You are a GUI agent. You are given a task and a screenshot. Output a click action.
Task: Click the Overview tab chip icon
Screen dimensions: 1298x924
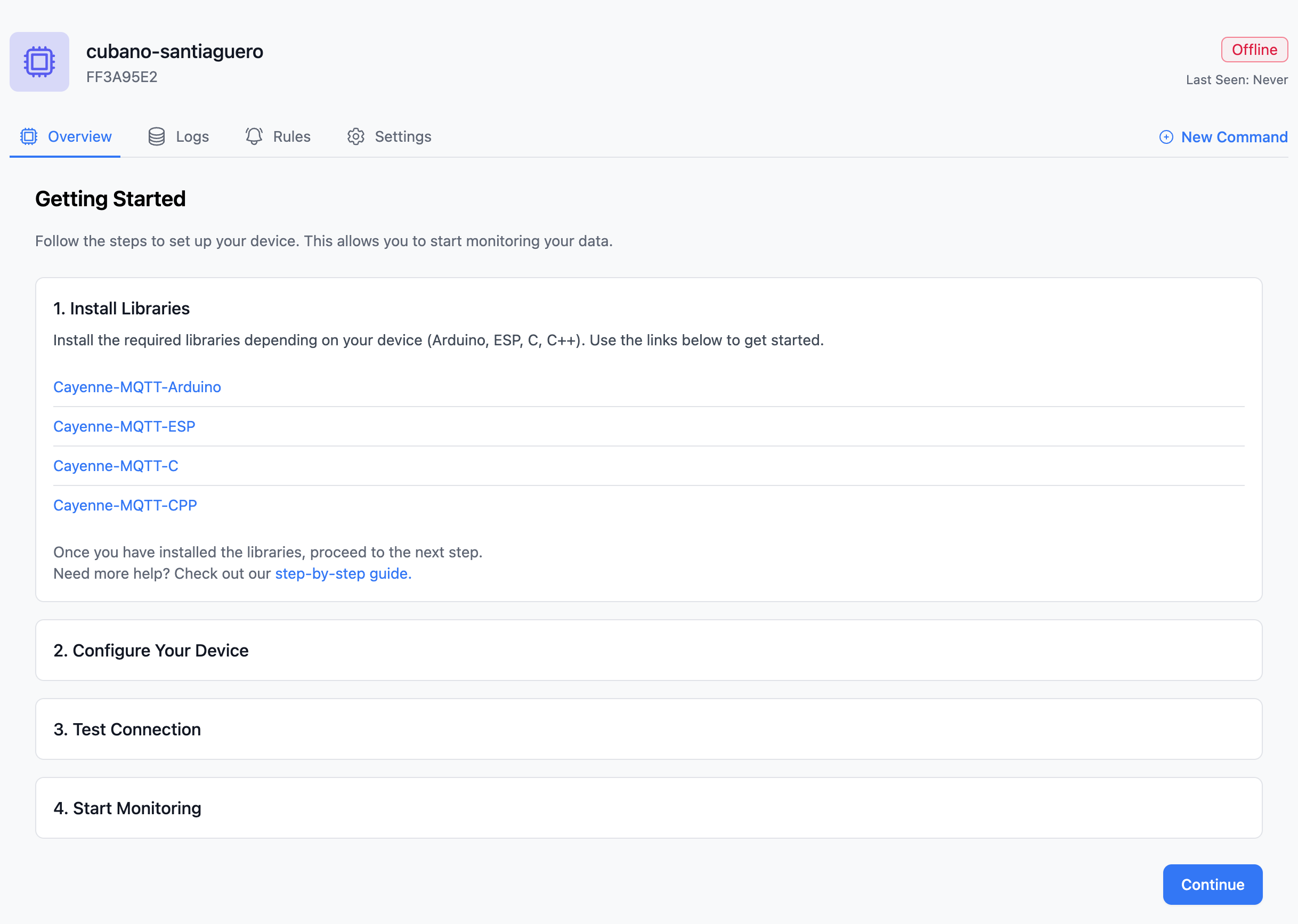pyautogui.click(x=29, y=136)
